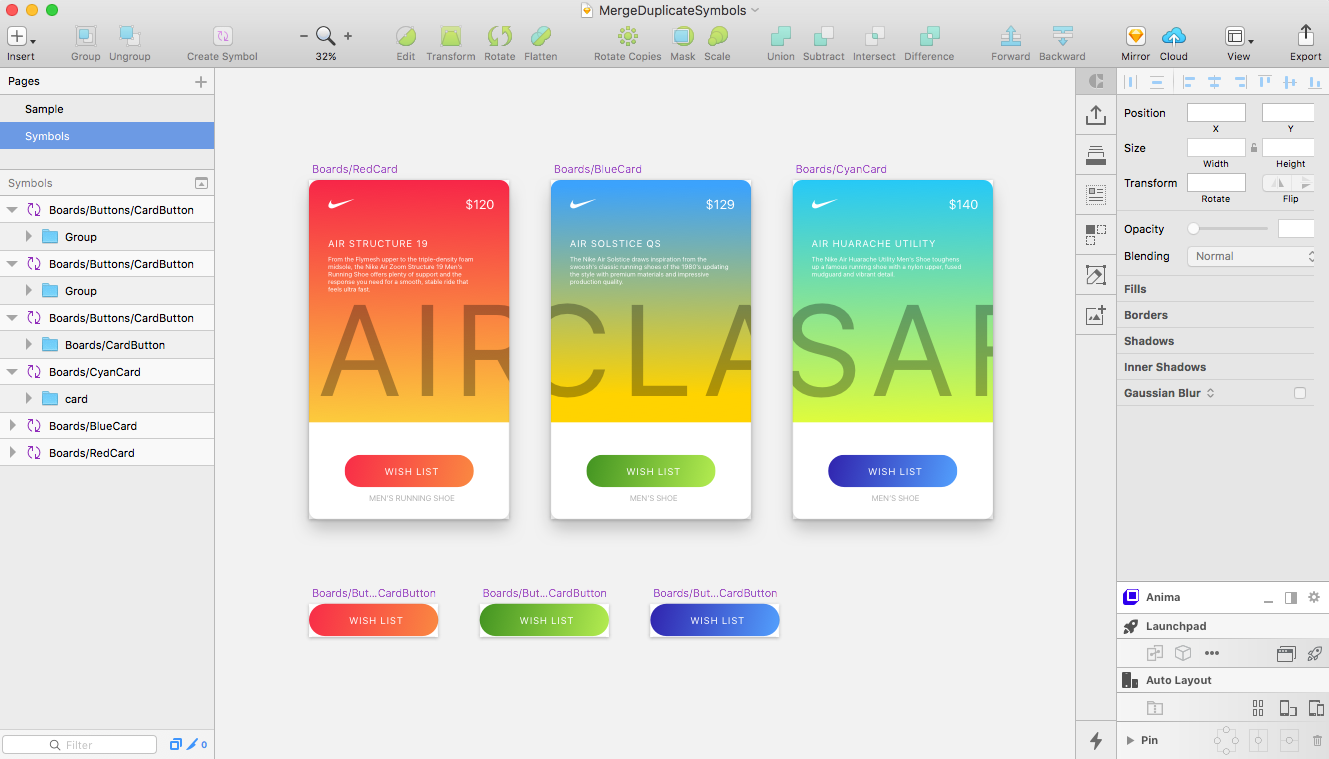Select the Symbols page
This screenshot has width=1329, height=759.
click(x=47, y=136)
